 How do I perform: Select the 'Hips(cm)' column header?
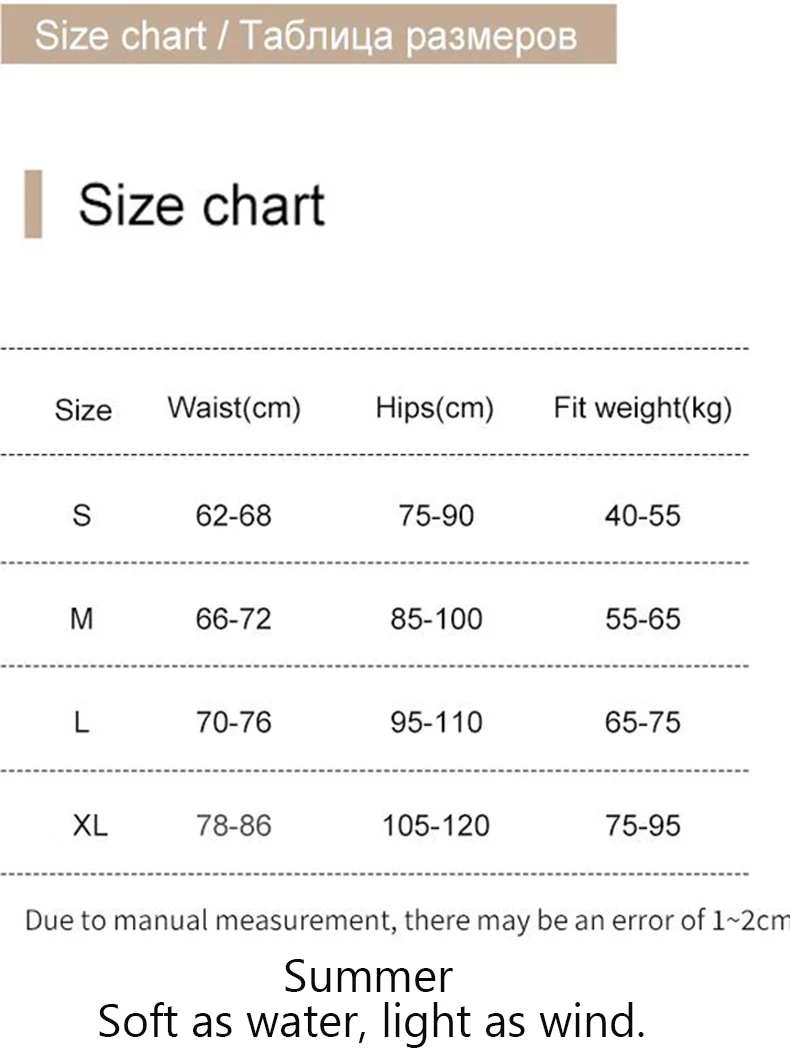click(x=435, y=408)
